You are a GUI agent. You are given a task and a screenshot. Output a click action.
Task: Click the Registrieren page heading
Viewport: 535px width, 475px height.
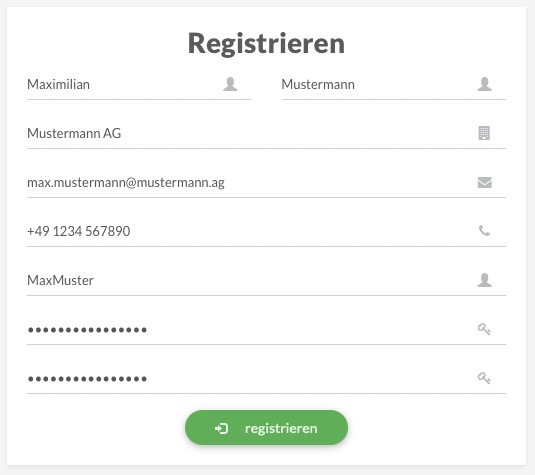coord(266,44)
